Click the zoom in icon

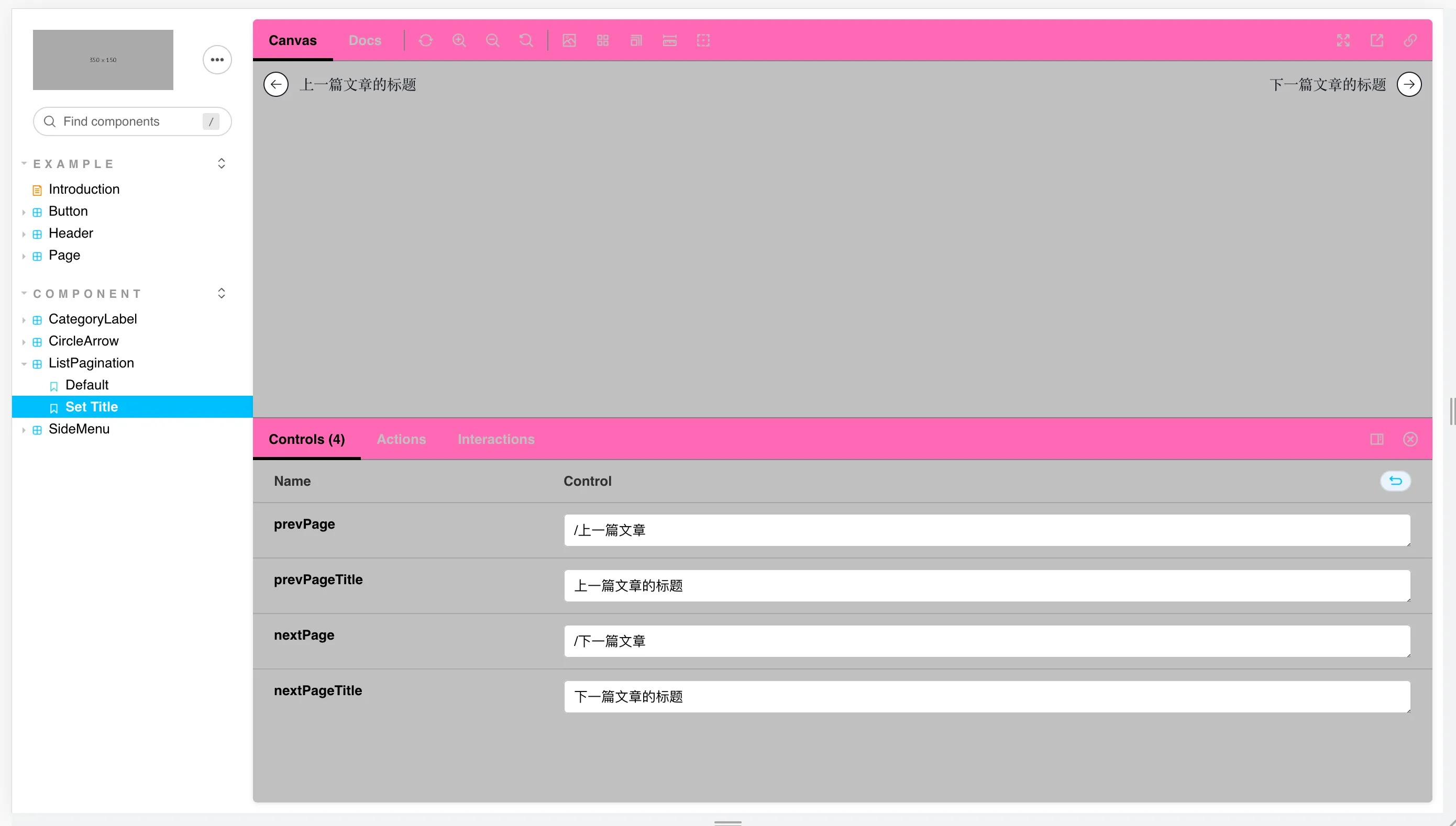coord(459,40)
